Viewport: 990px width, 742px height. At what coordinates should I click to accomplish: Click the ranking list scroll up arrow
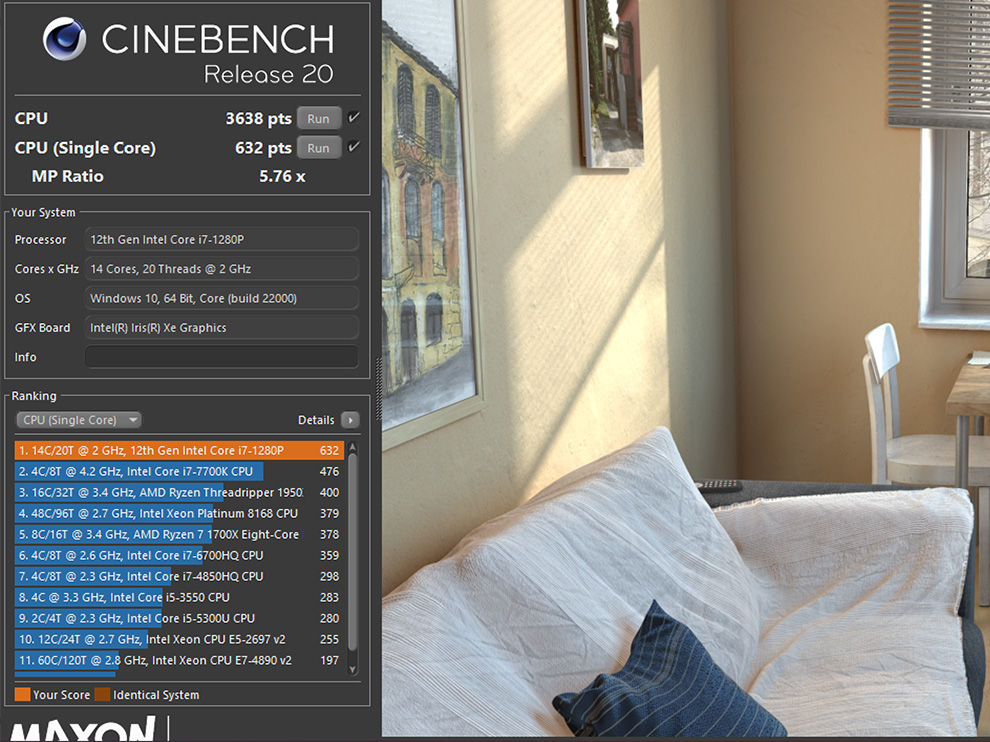[352, 447]
